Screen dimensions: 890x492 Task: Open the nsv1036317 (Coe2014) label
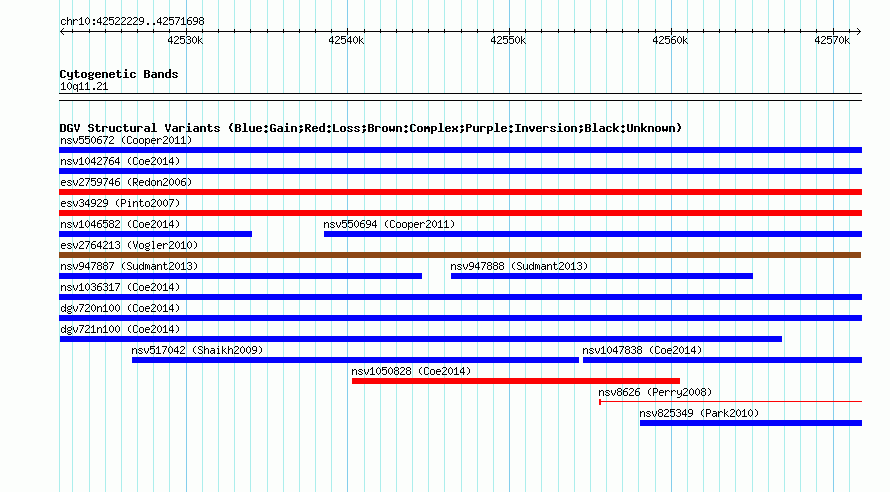(120, 287)
